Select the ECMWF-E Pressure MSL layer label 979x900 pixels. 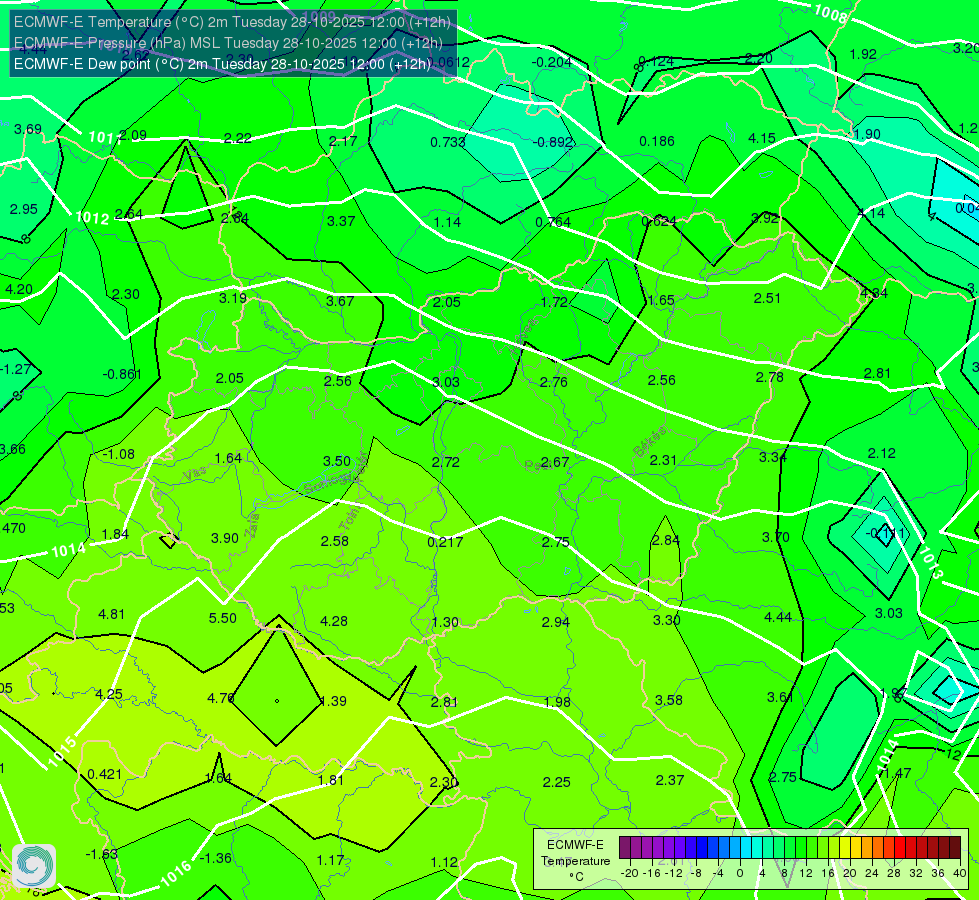point(229,43)
